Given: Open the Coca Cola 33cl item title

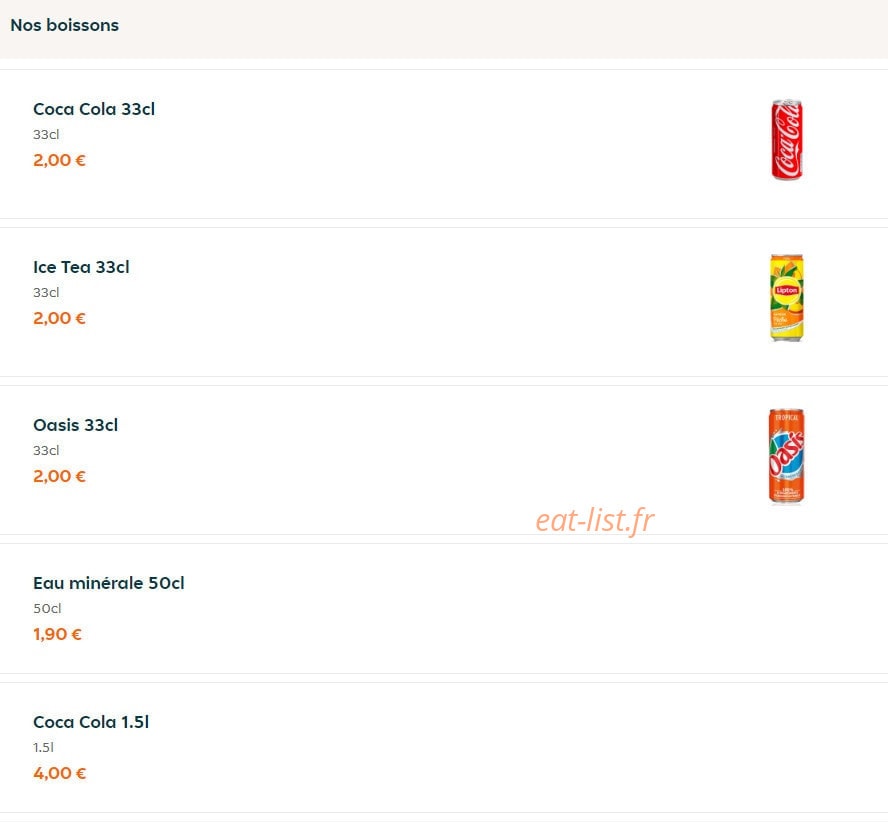Looking at the screenshot, I should tap(94, 109).
